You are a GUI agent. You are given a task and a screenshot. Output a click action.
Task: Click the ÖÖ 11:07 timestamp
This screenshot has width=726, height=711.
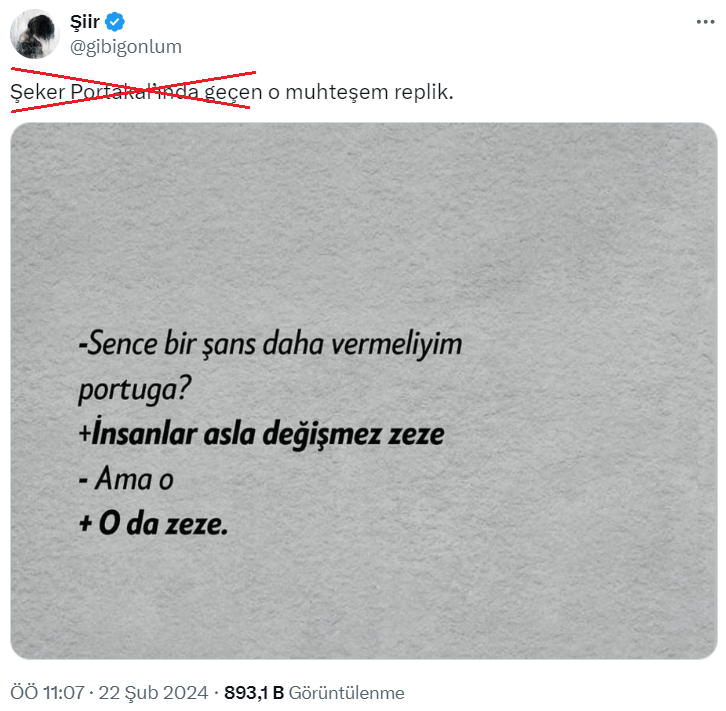coord(47,693)
